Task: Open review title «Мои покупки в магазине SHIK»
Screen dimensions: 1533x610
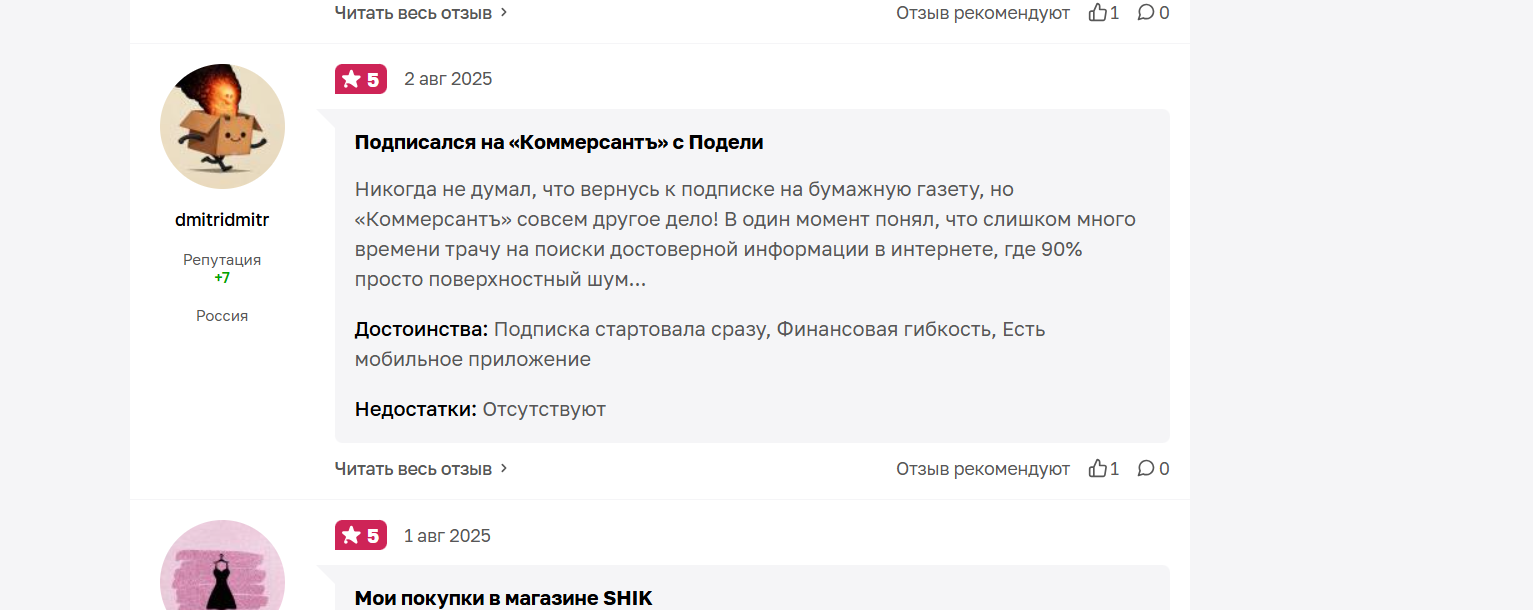Action: coord(503,598)
